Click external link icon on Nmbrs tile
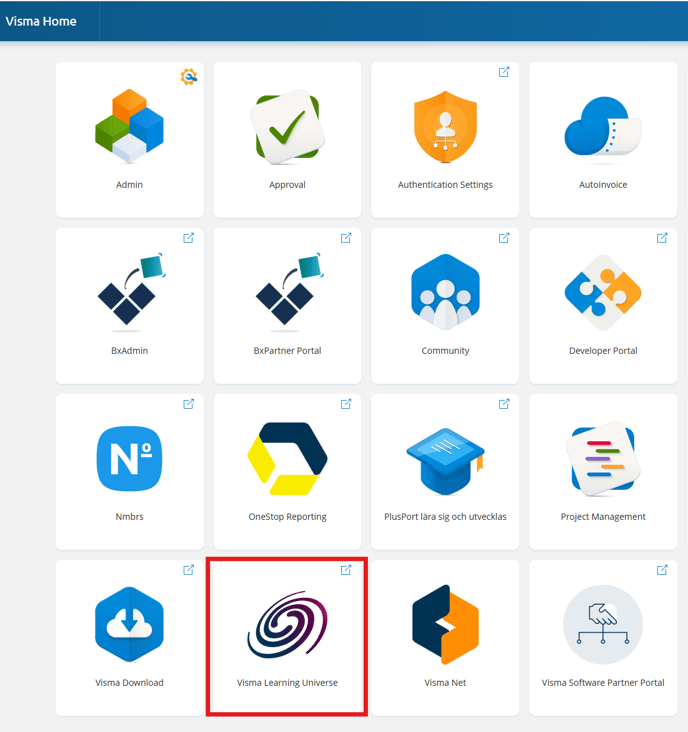 (x=189, y=404)
